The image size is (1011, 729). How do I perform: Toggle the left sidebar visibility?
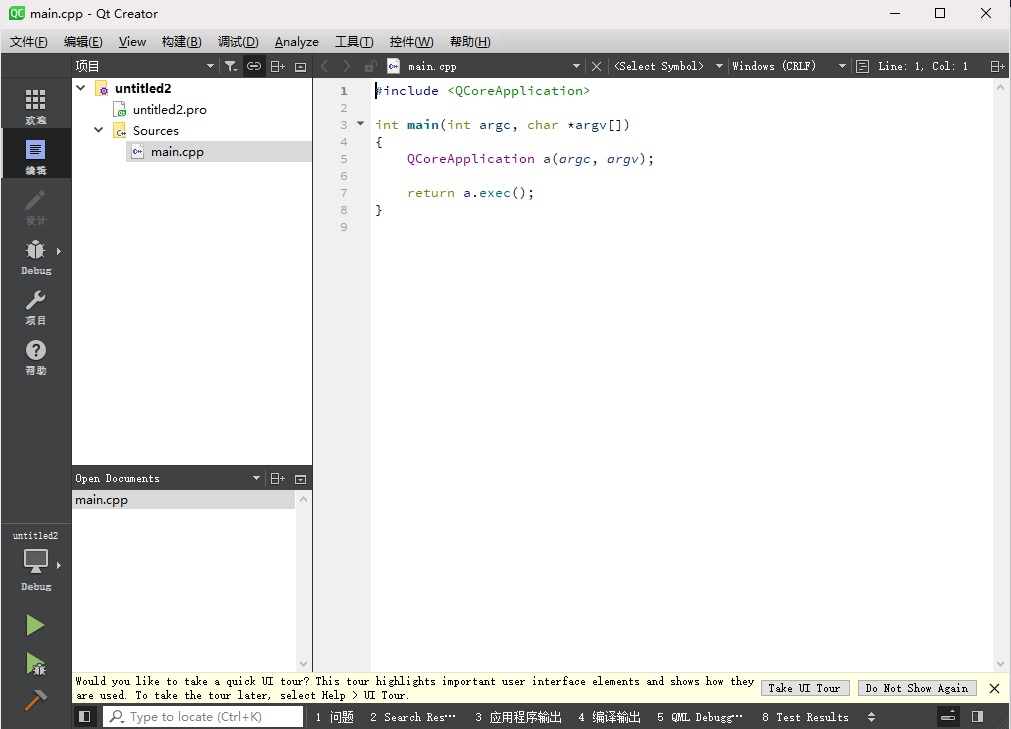pyautogui.click(x=84, y=717)
